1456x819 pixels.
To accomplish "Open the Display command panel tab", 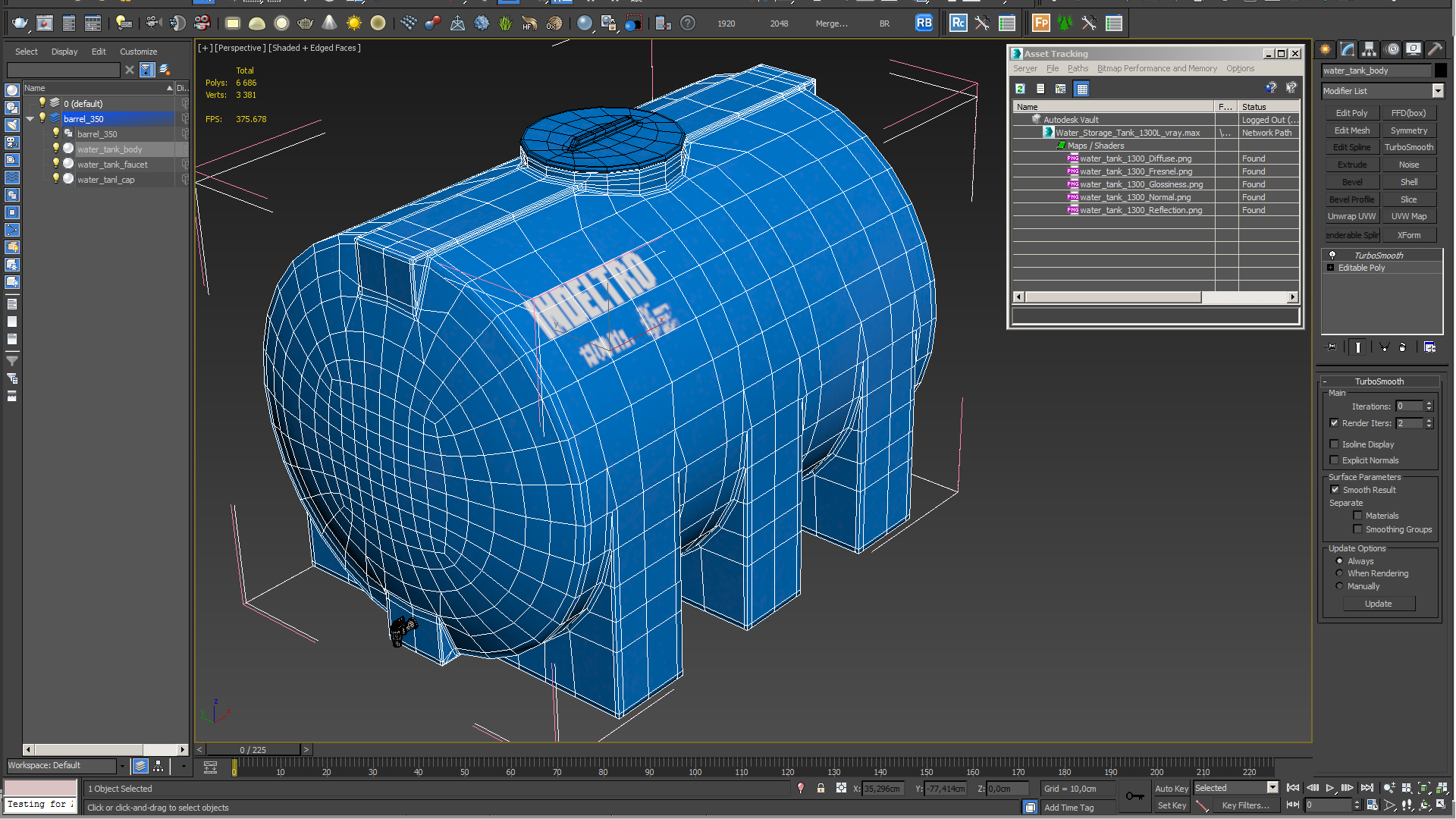I will [1414, 49].
